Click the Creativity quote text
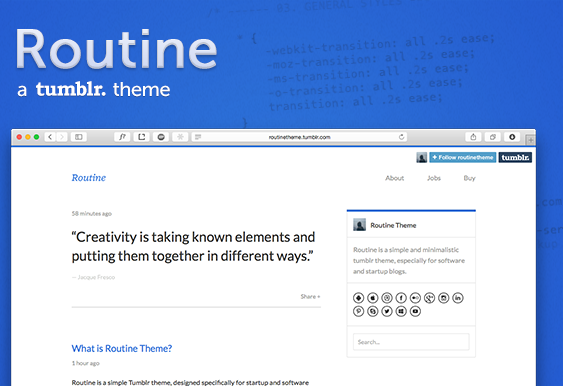The image size is (563, 386). coord(193,246)
